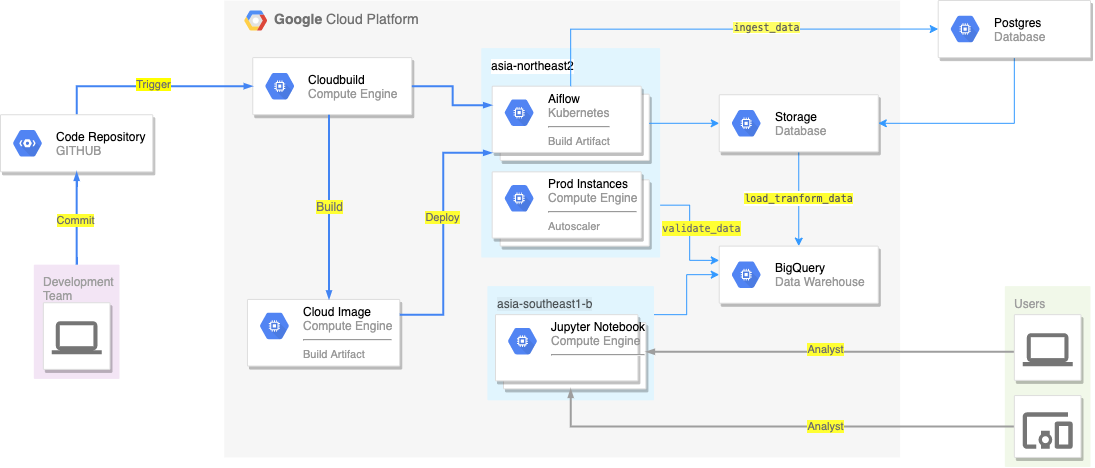Select the validate_data label
The height and width of the screenshot is (468, 1095).
701,228
